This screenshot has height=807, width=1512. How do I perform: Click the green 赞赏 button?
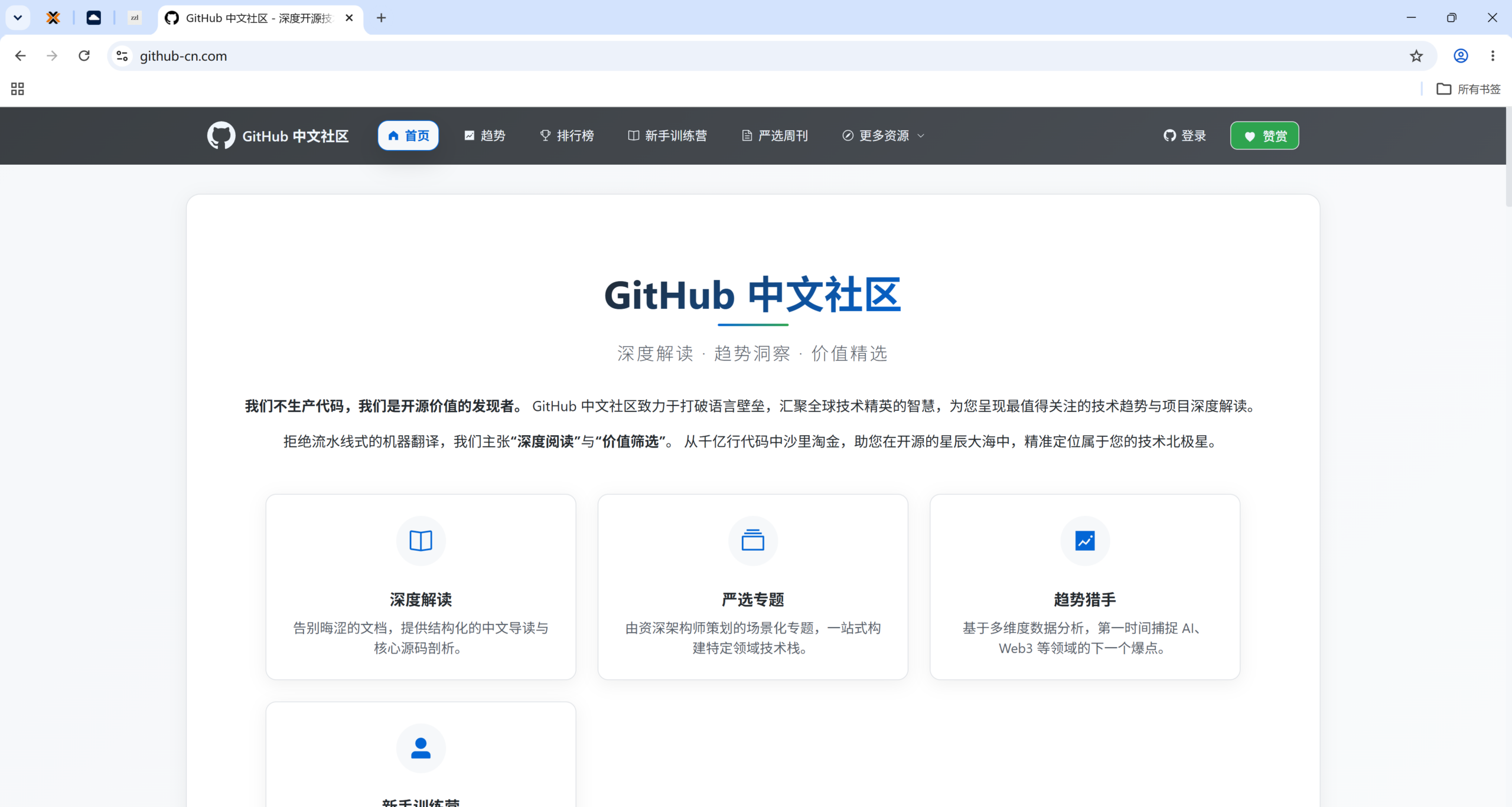pyautogui.click(x=1265, y=136)
